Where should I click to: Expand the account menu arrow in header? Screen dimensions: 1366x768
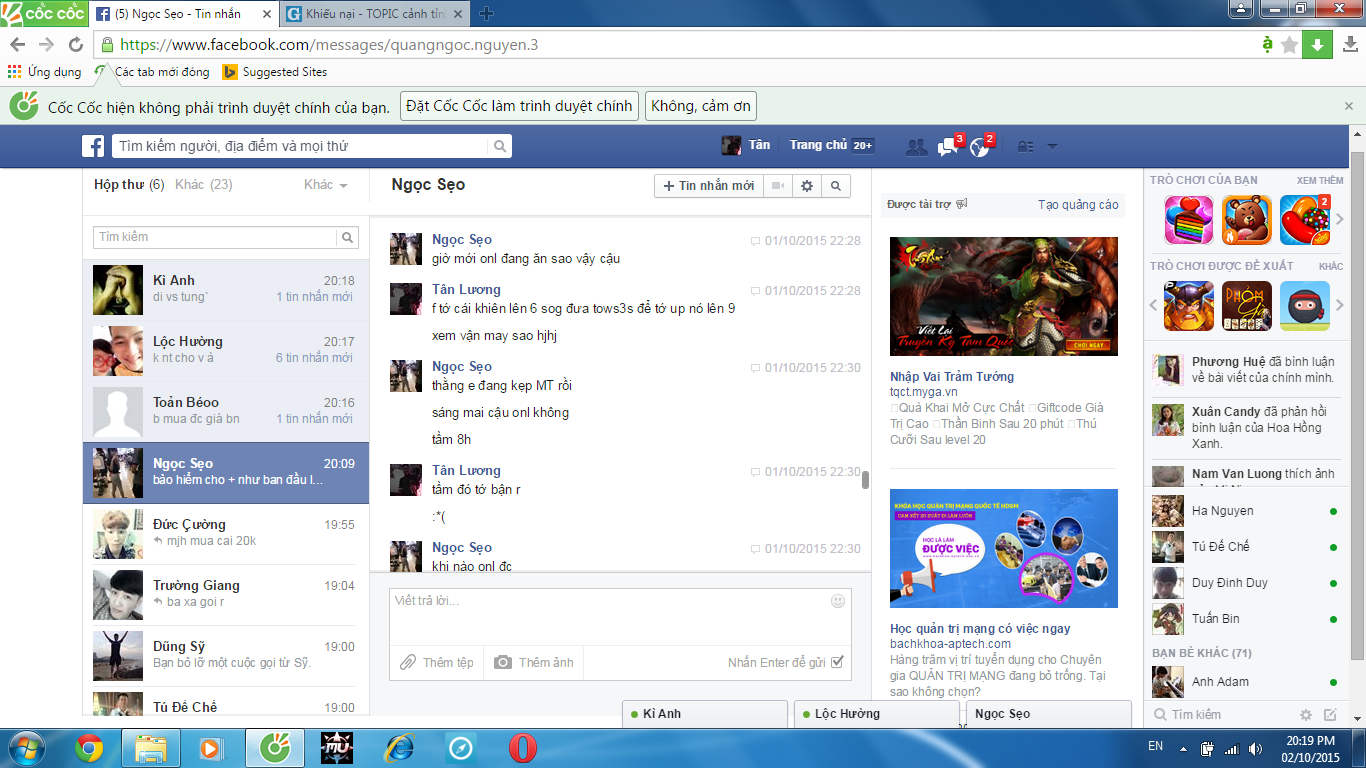1052,147
